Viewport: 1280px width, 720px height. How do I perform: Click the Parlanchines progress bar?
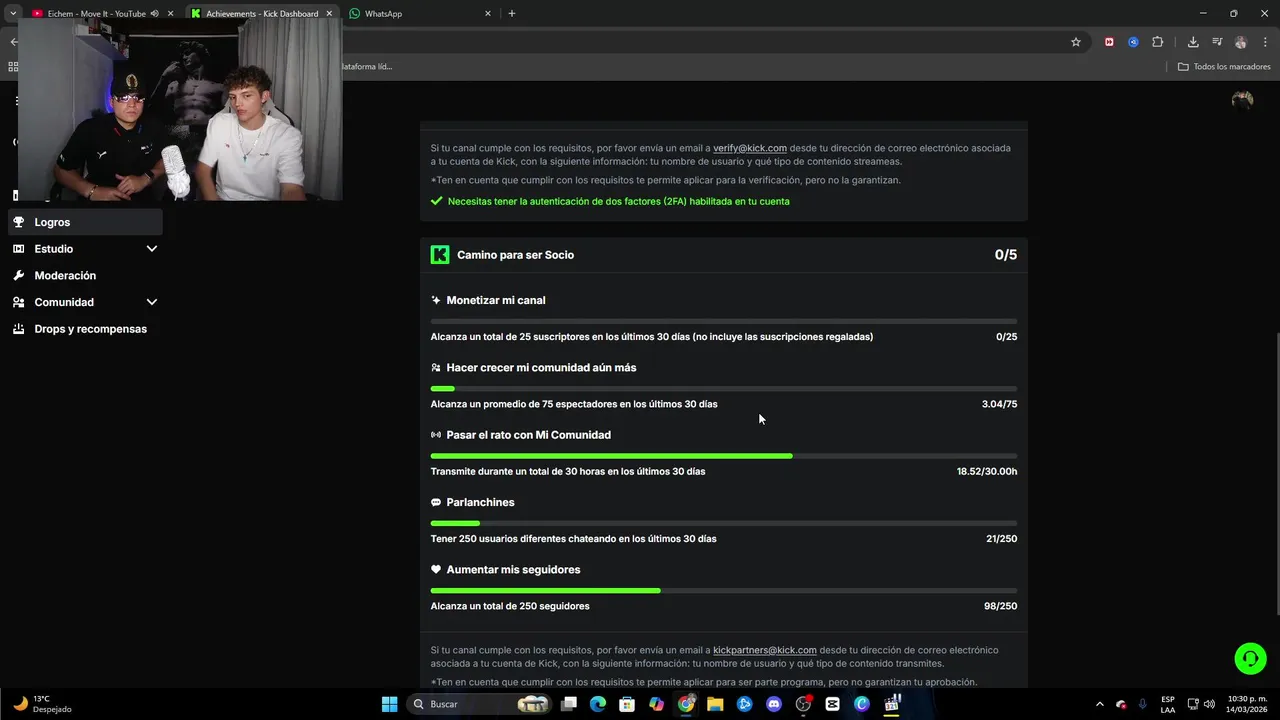(724, 523)
